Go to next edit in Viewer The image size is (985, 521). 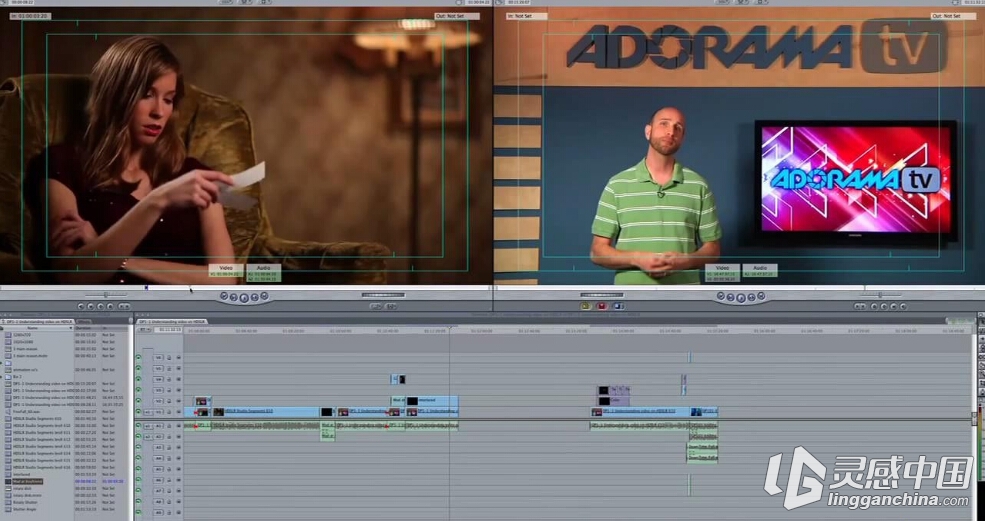(264, 295)
